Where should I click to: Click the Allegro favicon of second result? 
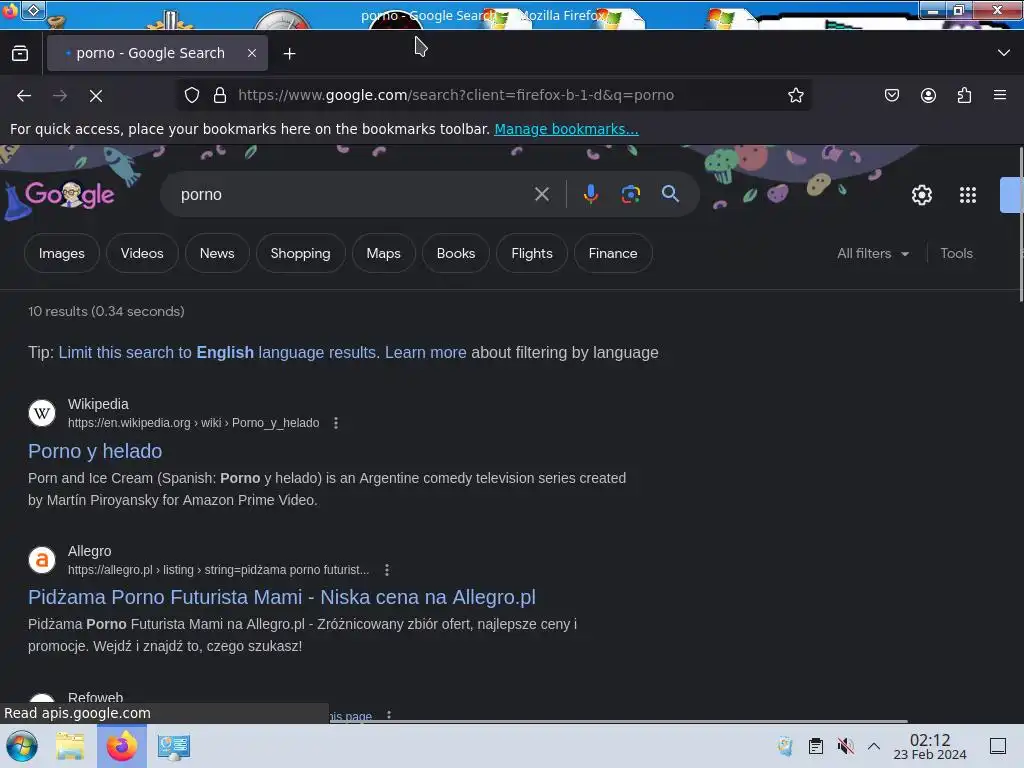tap(42, 560)
